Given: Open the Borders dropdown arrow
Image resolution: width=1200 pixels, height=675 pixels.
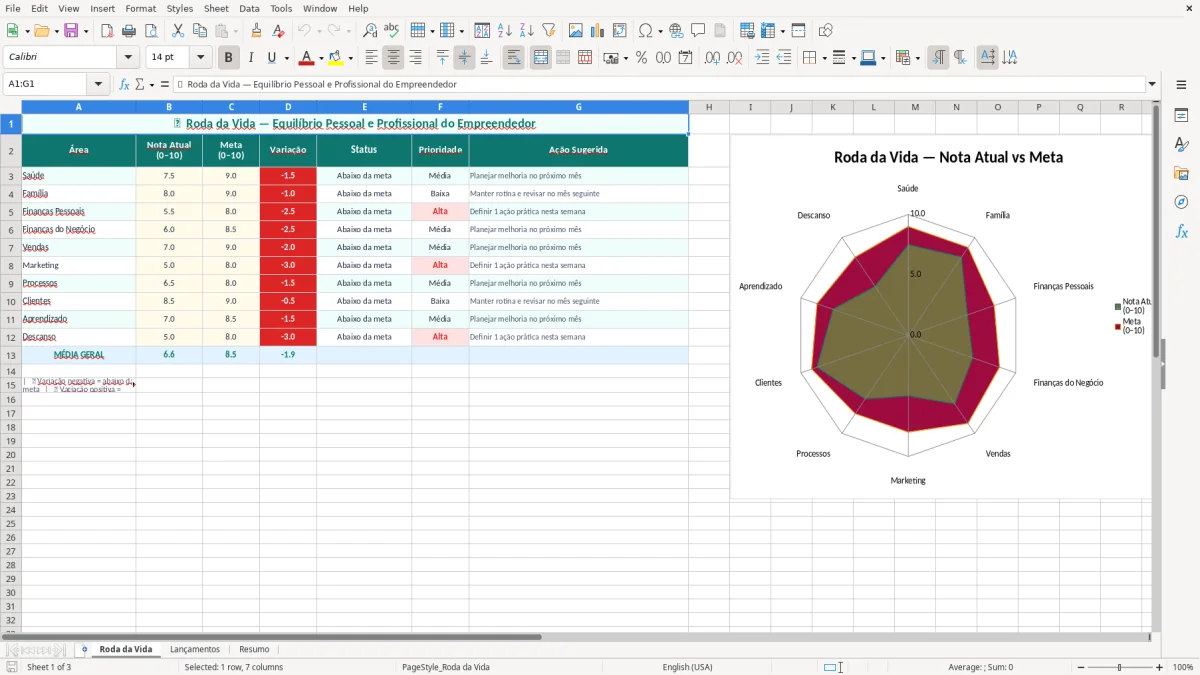Looking at the screenshot, I should click(823, 58).
